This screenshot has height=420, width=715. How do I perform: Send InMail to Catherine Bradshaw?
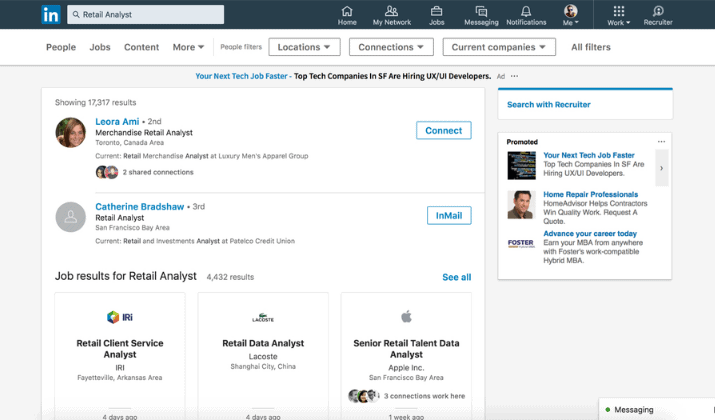coord(449,215)
